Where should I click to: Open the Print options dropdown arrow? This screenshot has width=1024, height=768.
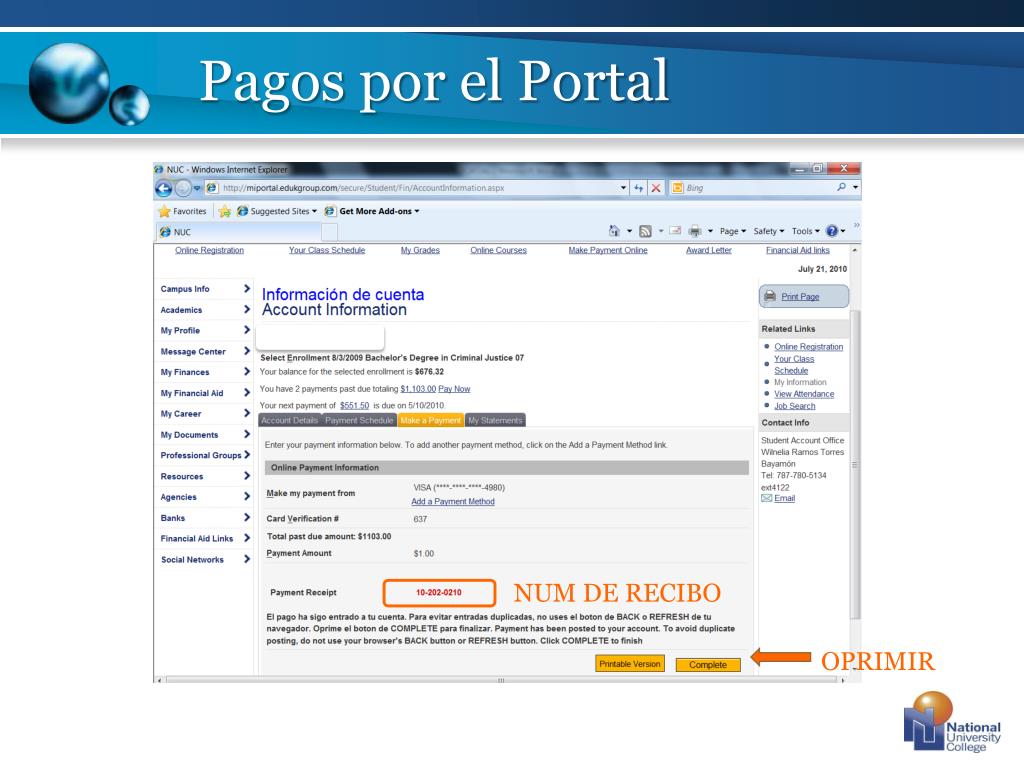coord(710,231)
